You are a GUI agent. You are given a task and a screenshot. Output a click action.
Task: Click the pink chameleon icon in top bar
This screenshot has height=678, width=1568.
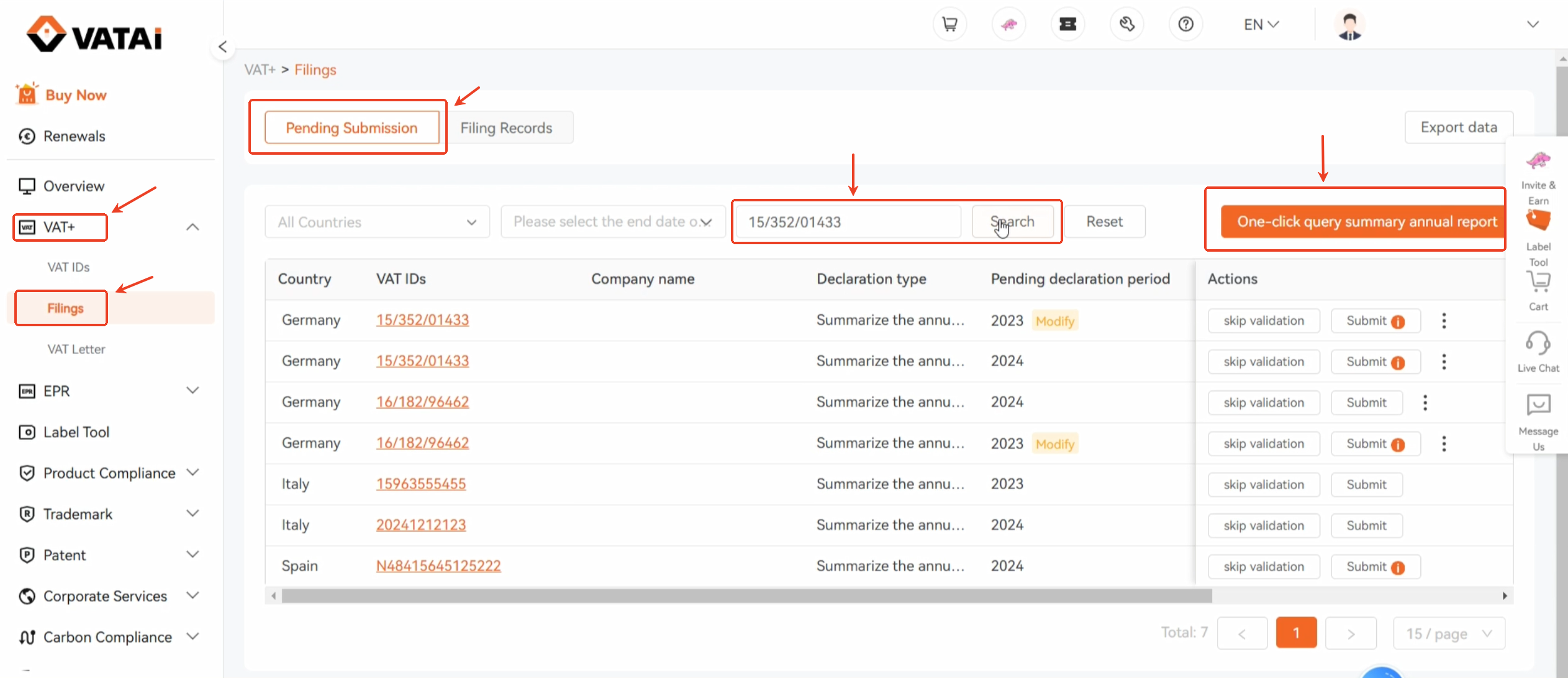point(1008,24)
